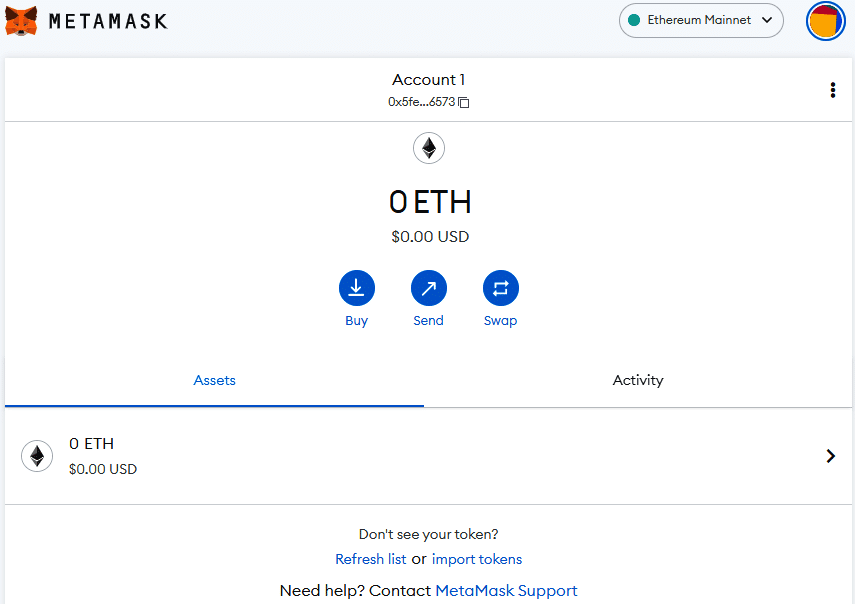Open the Ethereum Mainnet network dropdown
The height and width of the screenshot is (604, 855).
pos(700,20)
